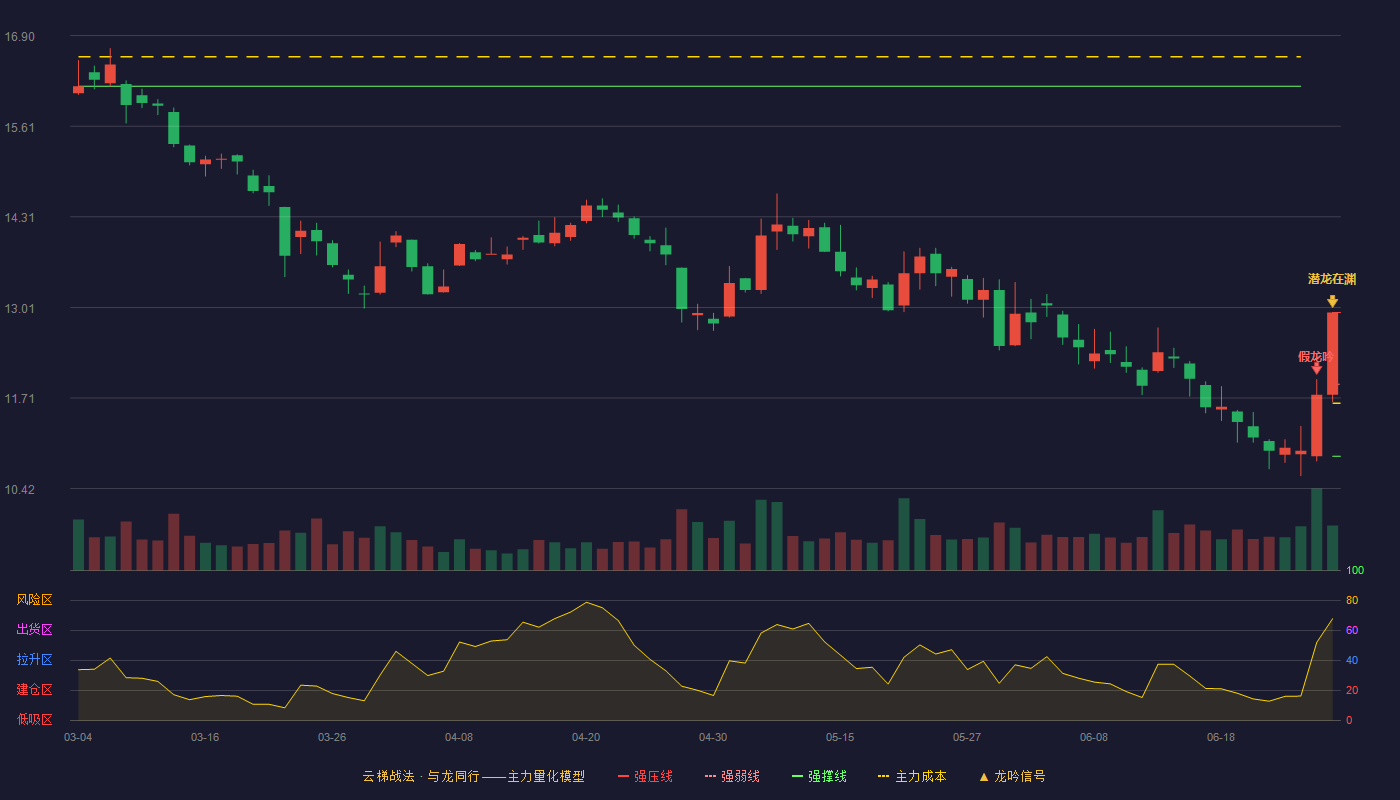The image size is (1400, 800).
Task: Click the 16.90 price axis label
Action: (19, 37)
